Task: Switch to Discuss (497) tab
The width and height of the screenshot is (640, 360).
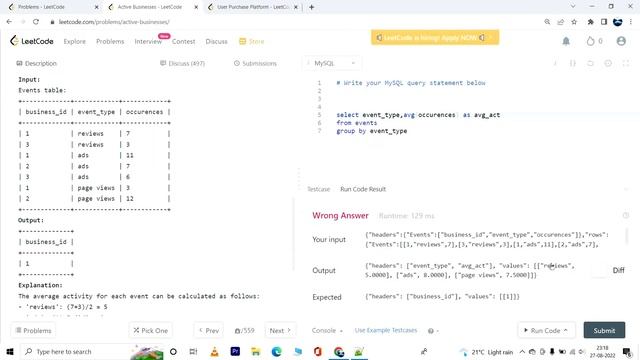Action: (x=182, y=63)
